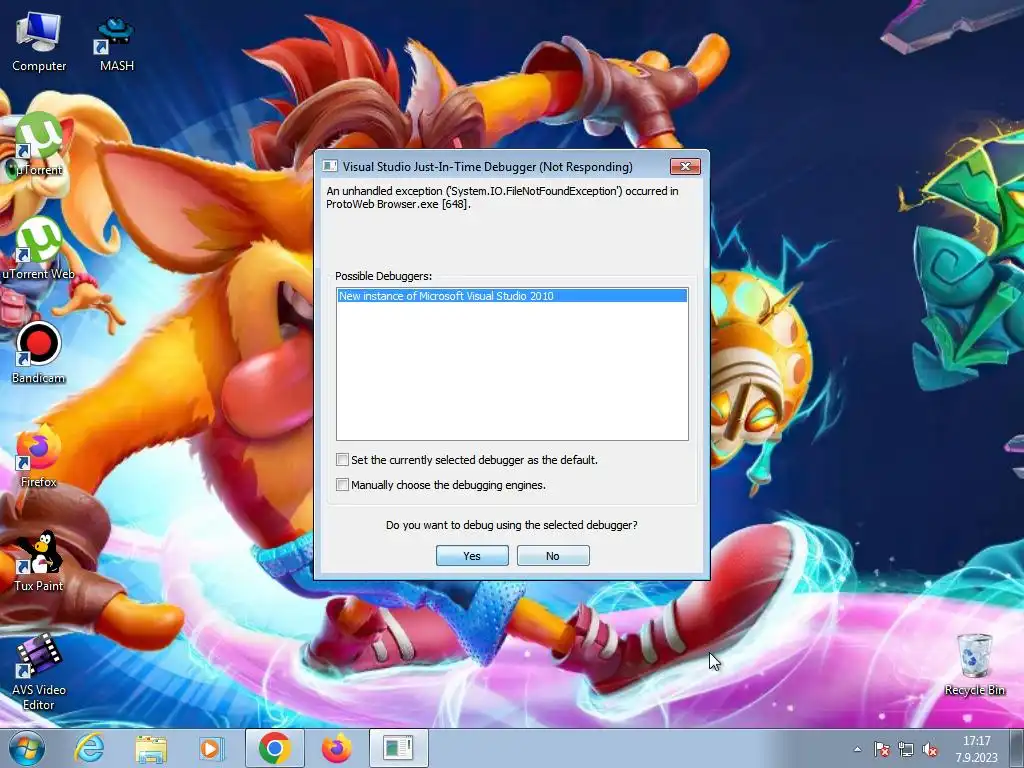This screenshot has width=1024, height=768.
Task: Click the muted volume tray icon
Action: [930, 749]
